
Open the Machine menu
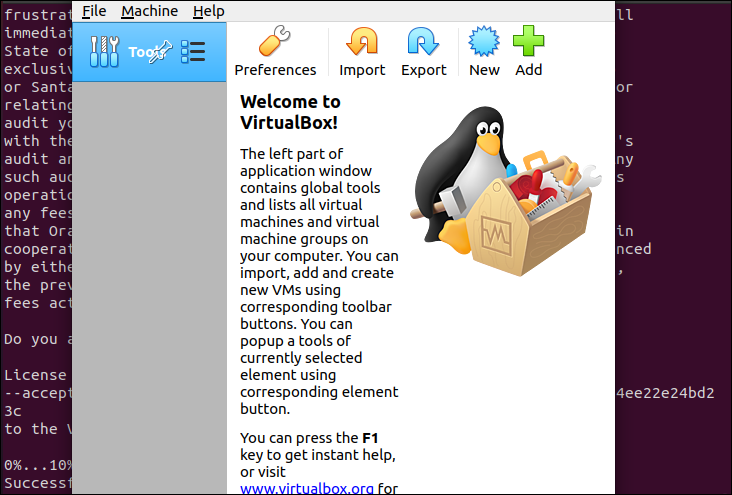pos(149,11)
